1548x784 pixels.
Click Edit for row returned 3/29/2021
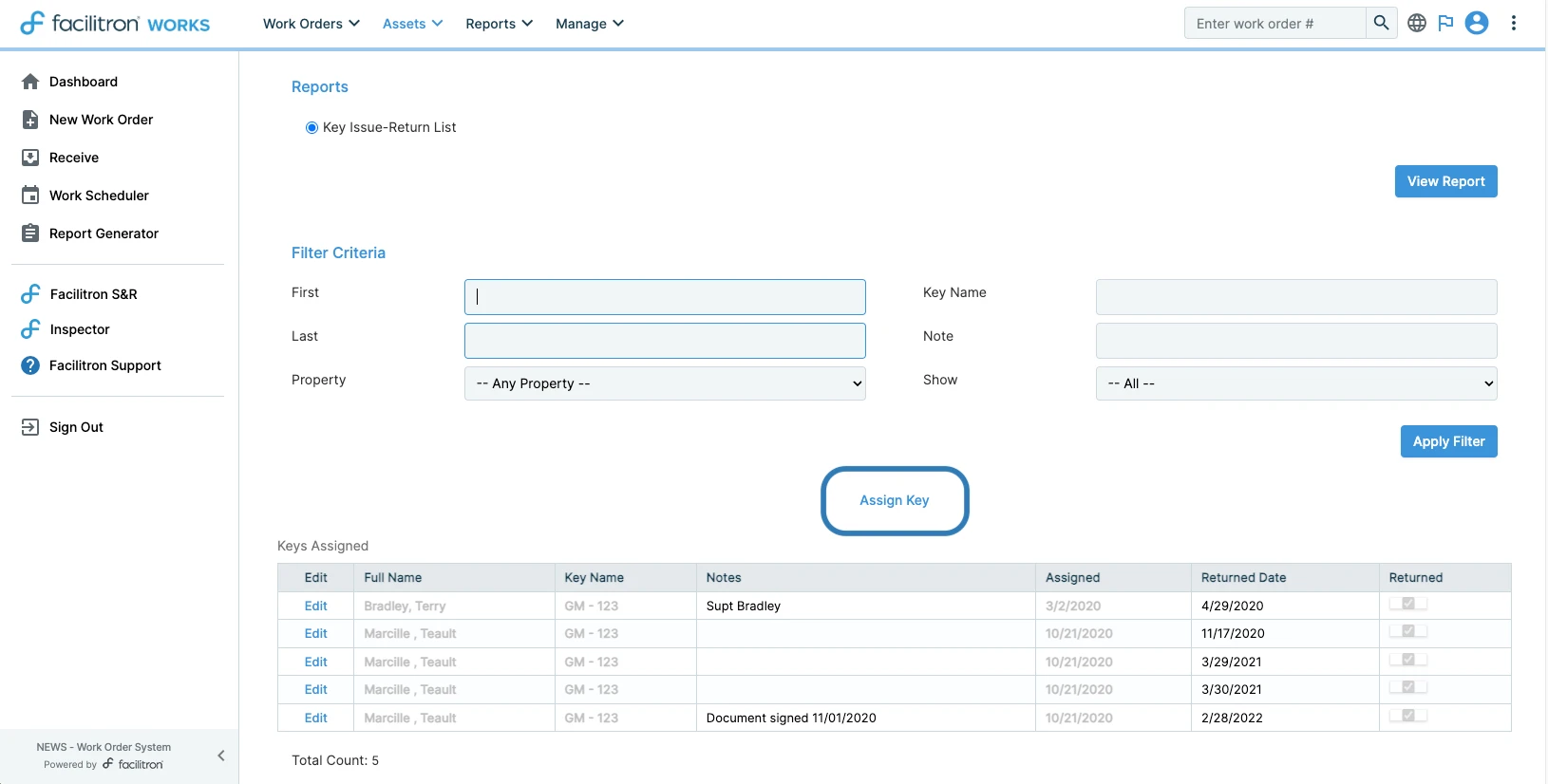(315, 662)
